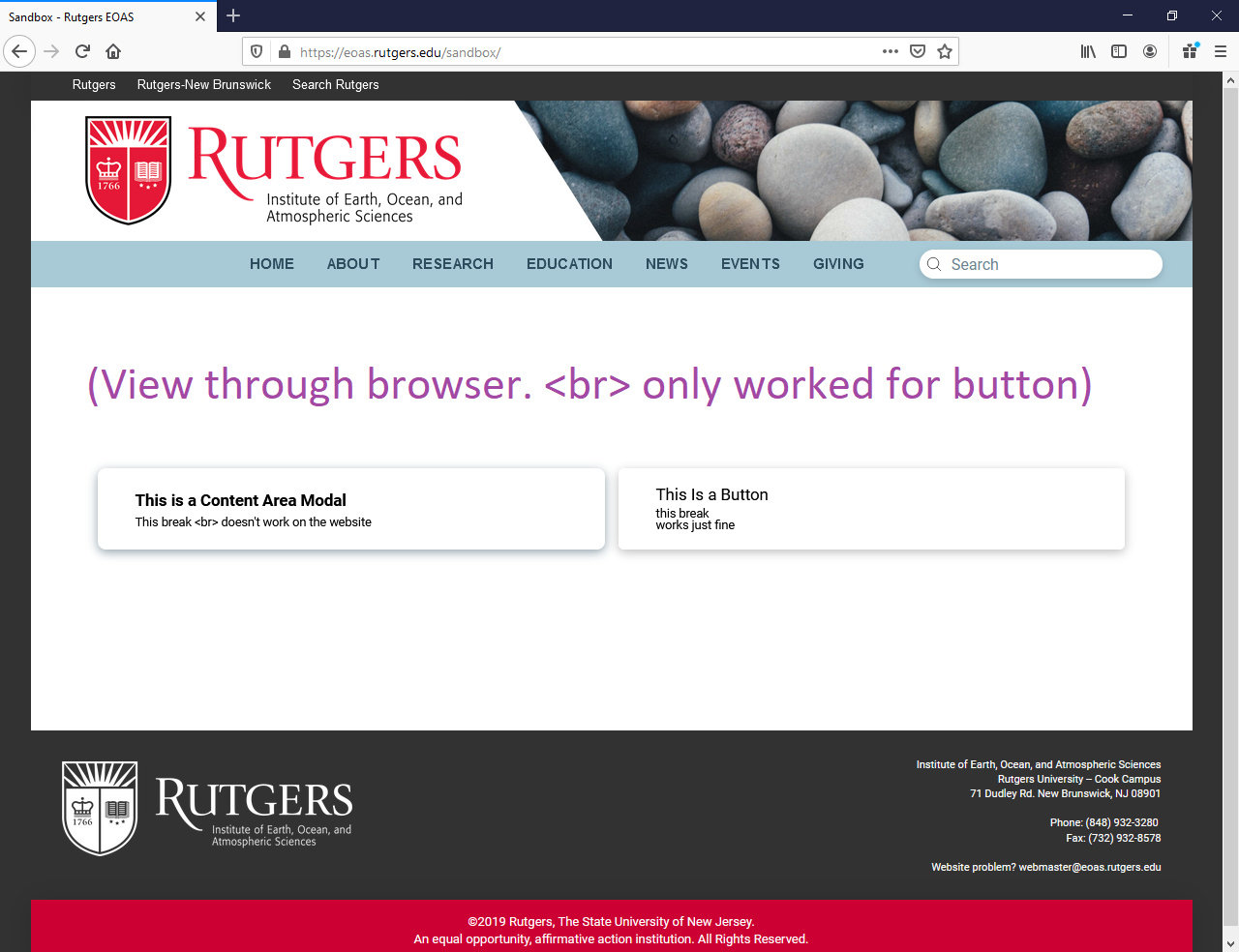Open the EDUCATION menu item
Image resolution: width=1239 pixels, height=952 pixels.
tap(569, 264)
